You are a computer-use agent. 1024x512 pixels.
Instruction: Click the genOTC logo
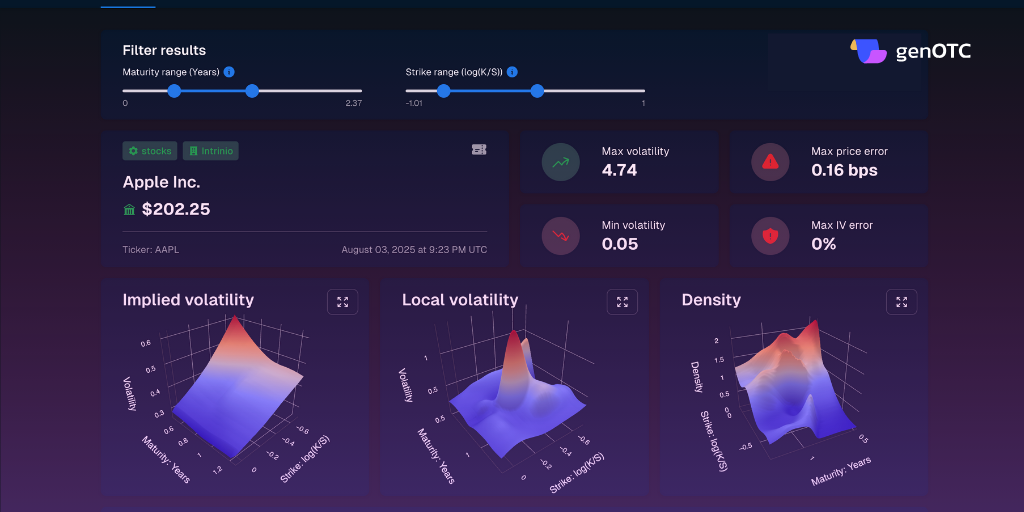click(910, 51)
